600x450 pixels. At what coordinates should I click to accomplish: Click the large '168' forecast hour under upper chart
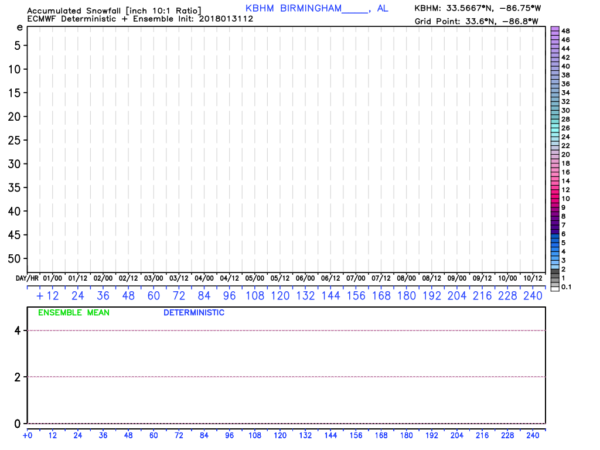click(x=381, y=296)
